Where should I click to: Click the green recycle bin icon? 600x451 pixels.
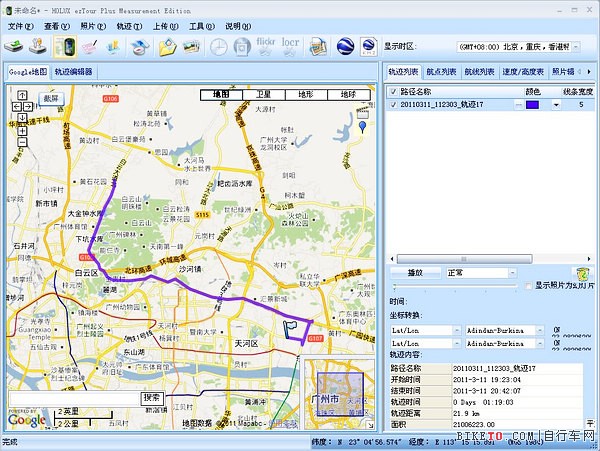click(580, 273)
